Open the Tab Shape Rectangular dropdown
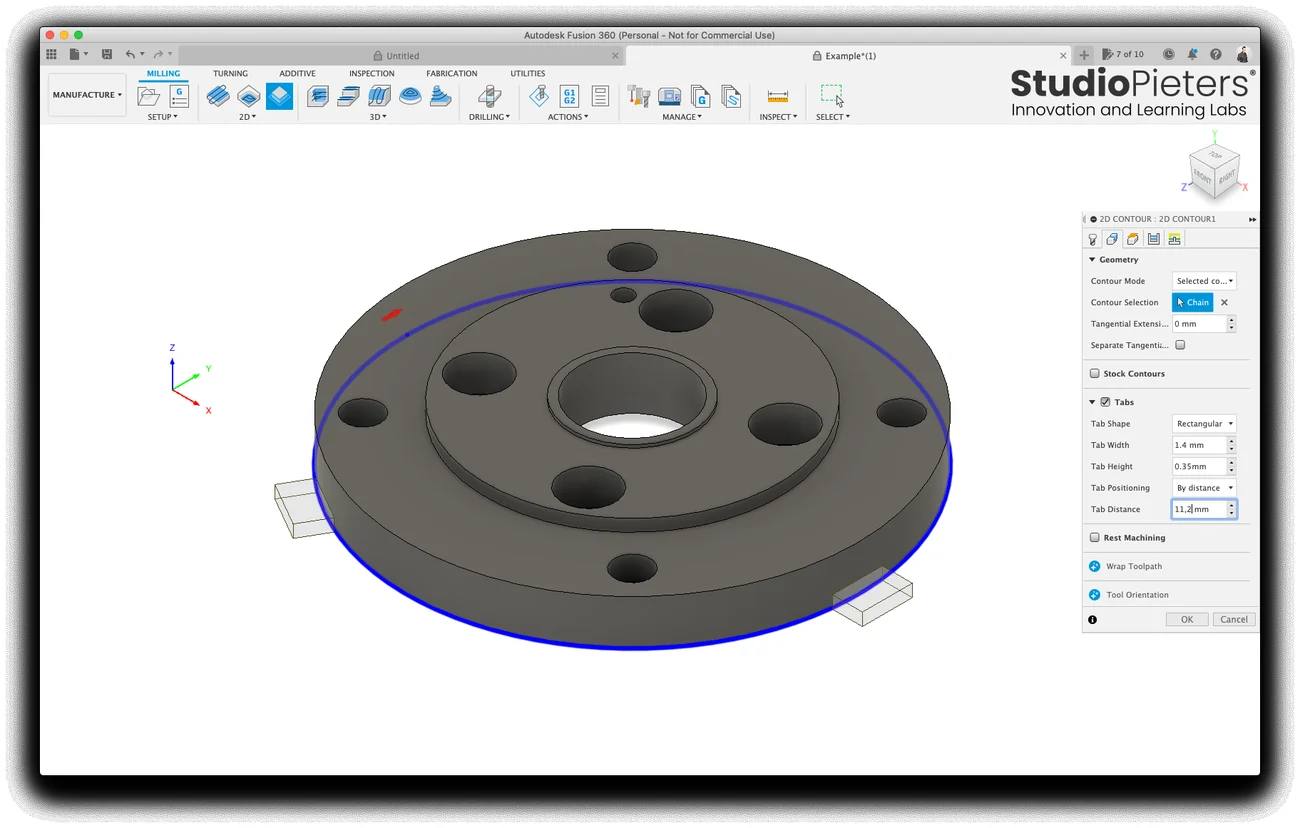The image size is (1300, 828). (x=1204, y=424)
